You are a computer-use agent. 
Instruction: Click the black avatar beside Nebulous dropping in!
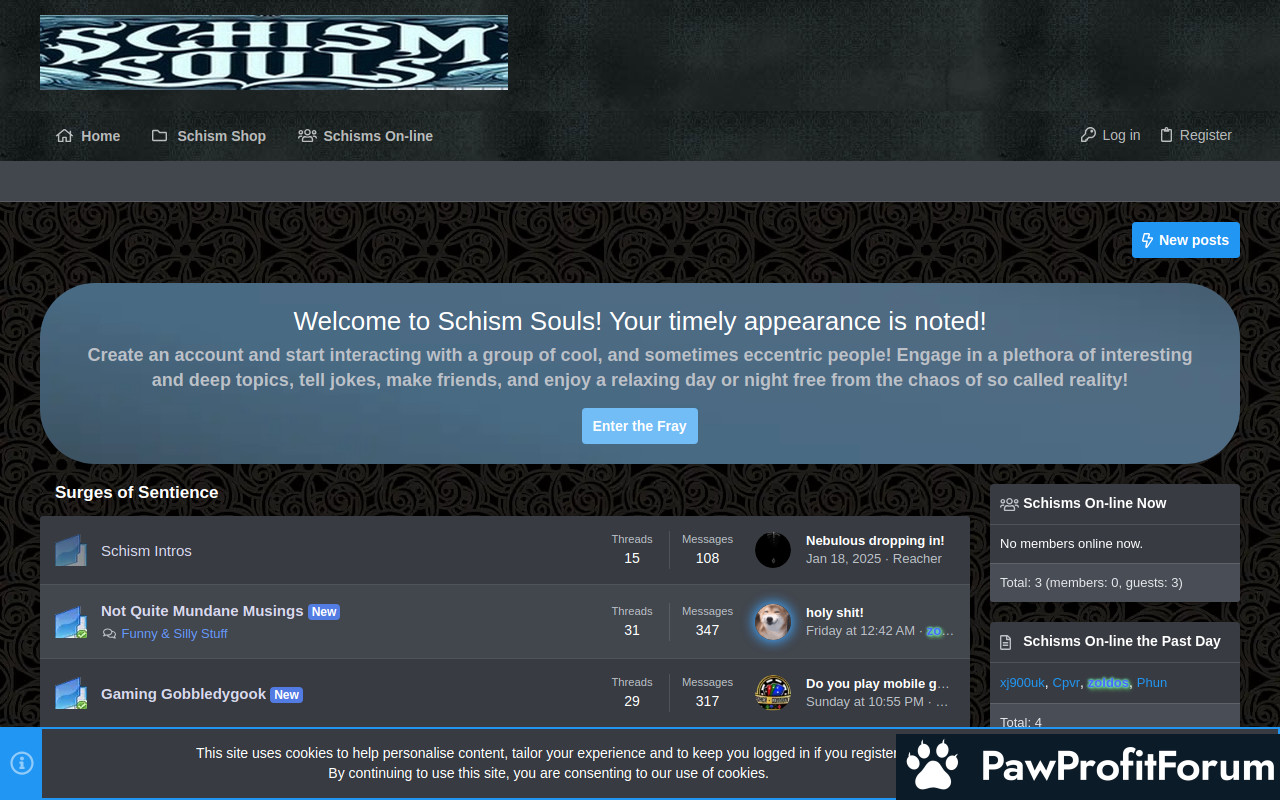coord(772,550)
